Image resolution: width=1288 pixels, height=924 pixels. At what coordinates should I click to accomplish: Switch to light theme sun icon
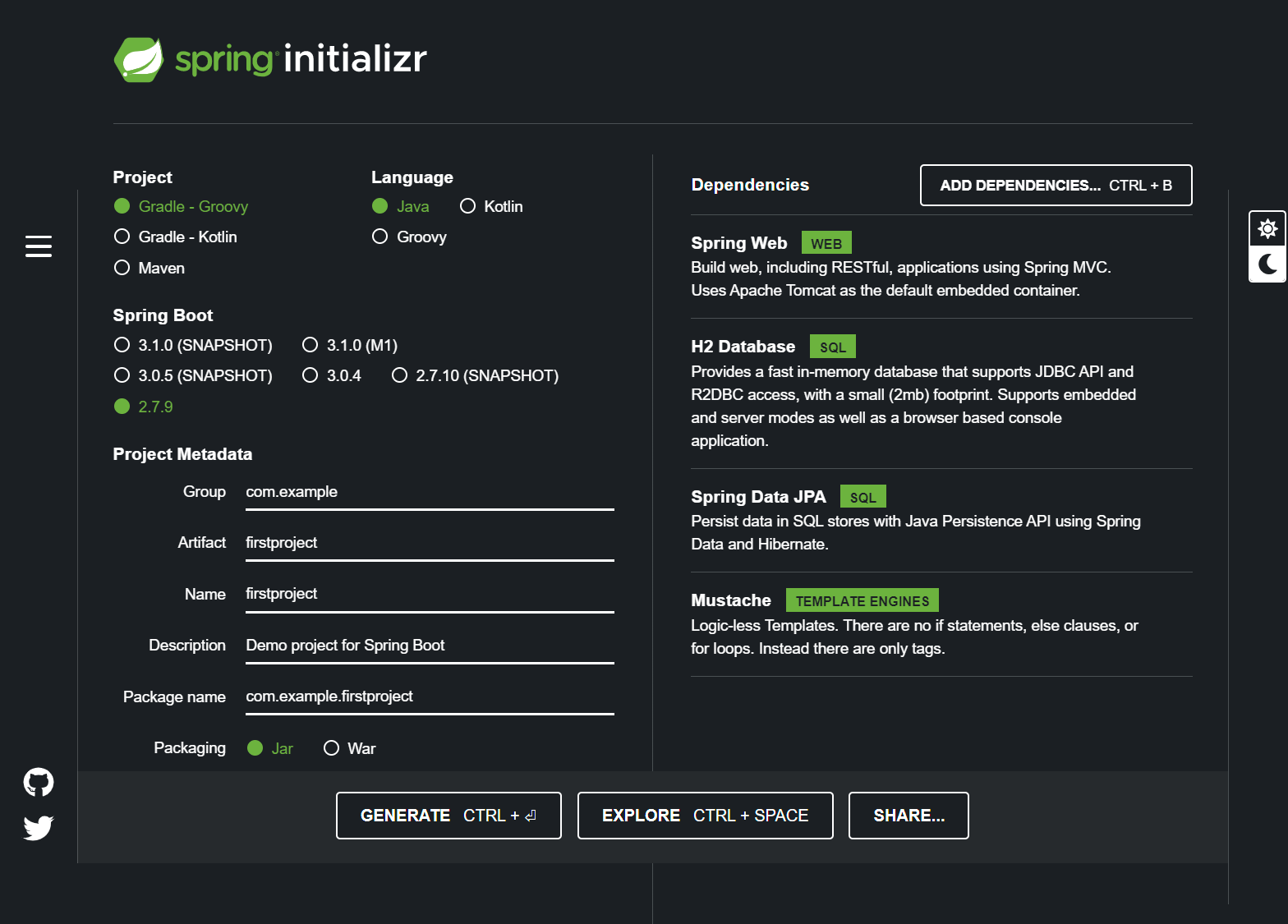point(1267,228)
